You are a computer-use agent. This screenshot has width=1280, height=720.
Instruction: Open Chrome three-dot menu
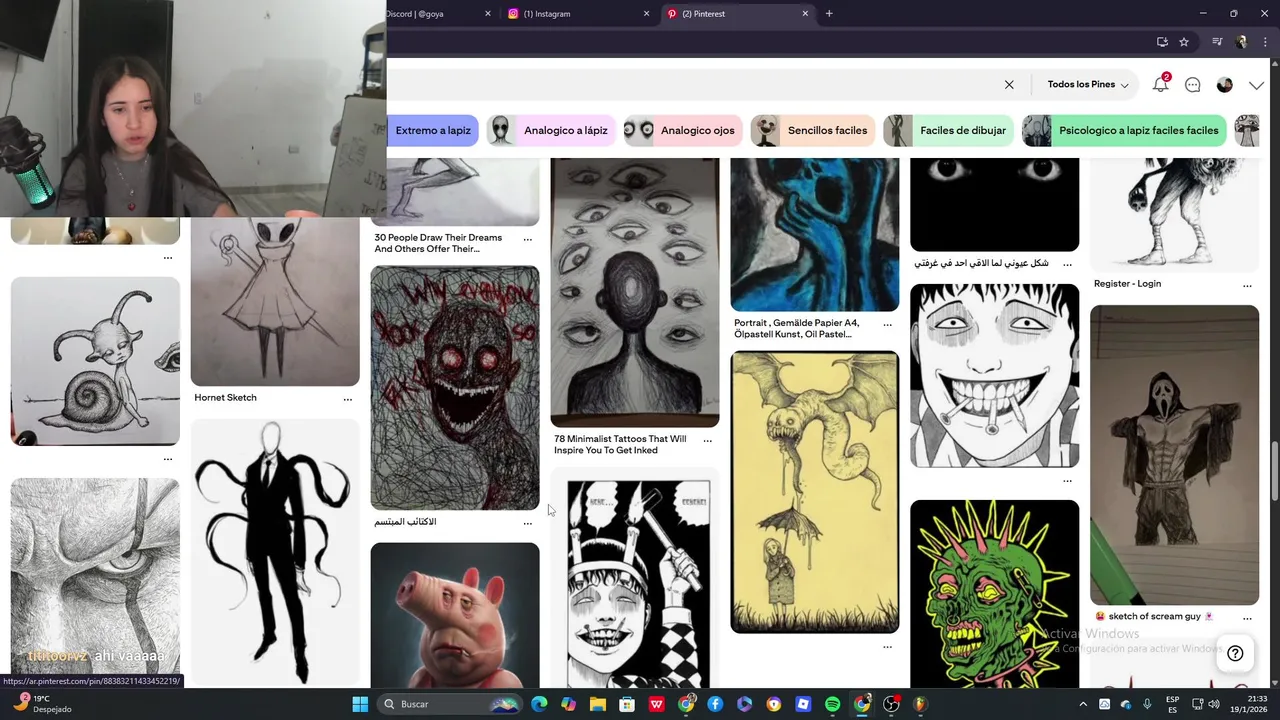coord(1264,42)
